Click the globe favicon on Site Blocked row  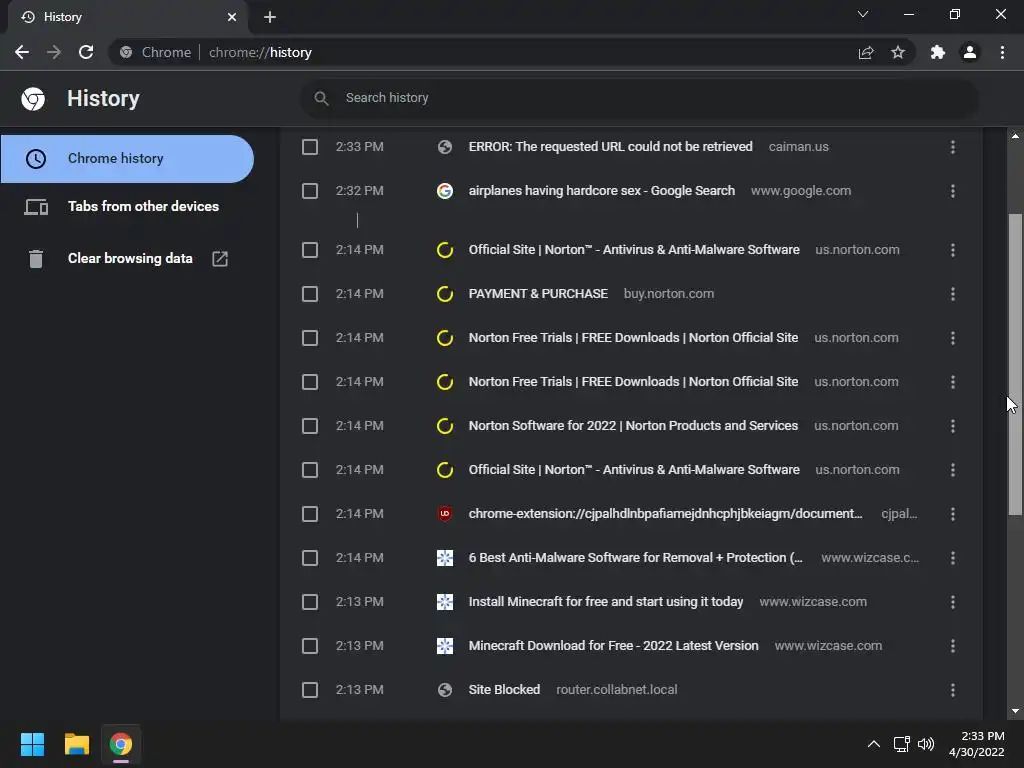click(445, 690)
